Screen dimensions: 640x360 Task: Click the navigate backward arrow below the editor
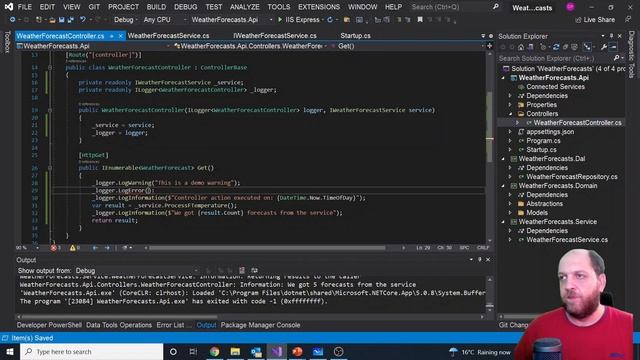tap(95, 248)
